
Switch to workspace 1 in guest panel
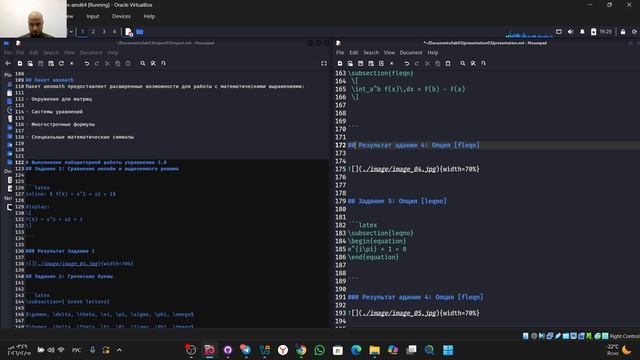pos(83,31)
